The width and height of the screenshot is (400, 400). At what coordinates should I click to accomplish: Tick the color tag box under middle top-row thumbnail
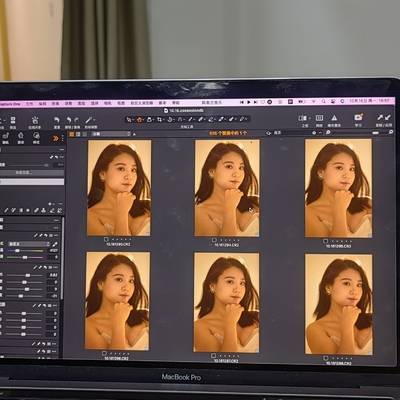(214, 240)
